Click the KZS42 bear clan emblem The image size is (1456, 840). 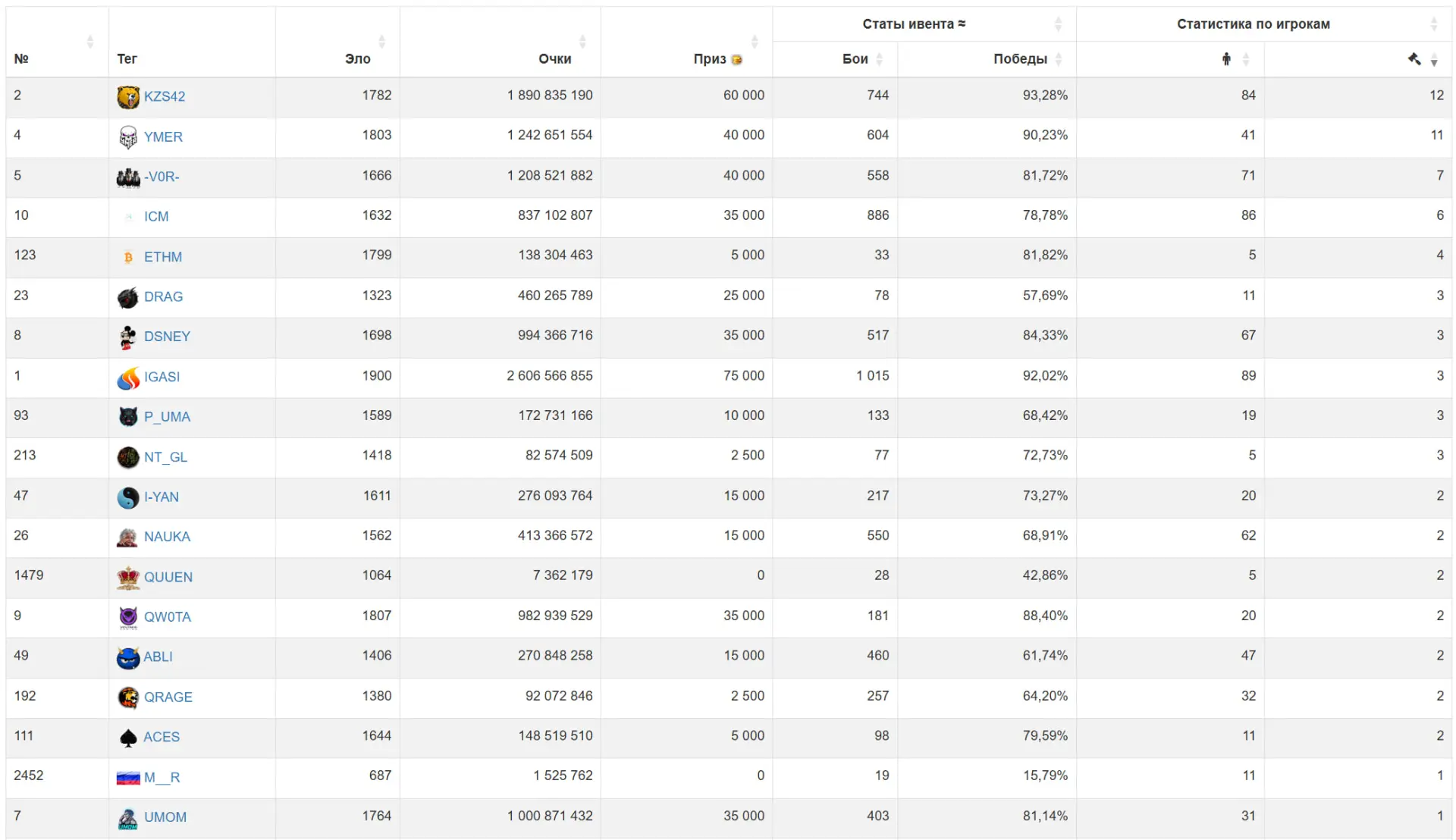coord(128,97)
